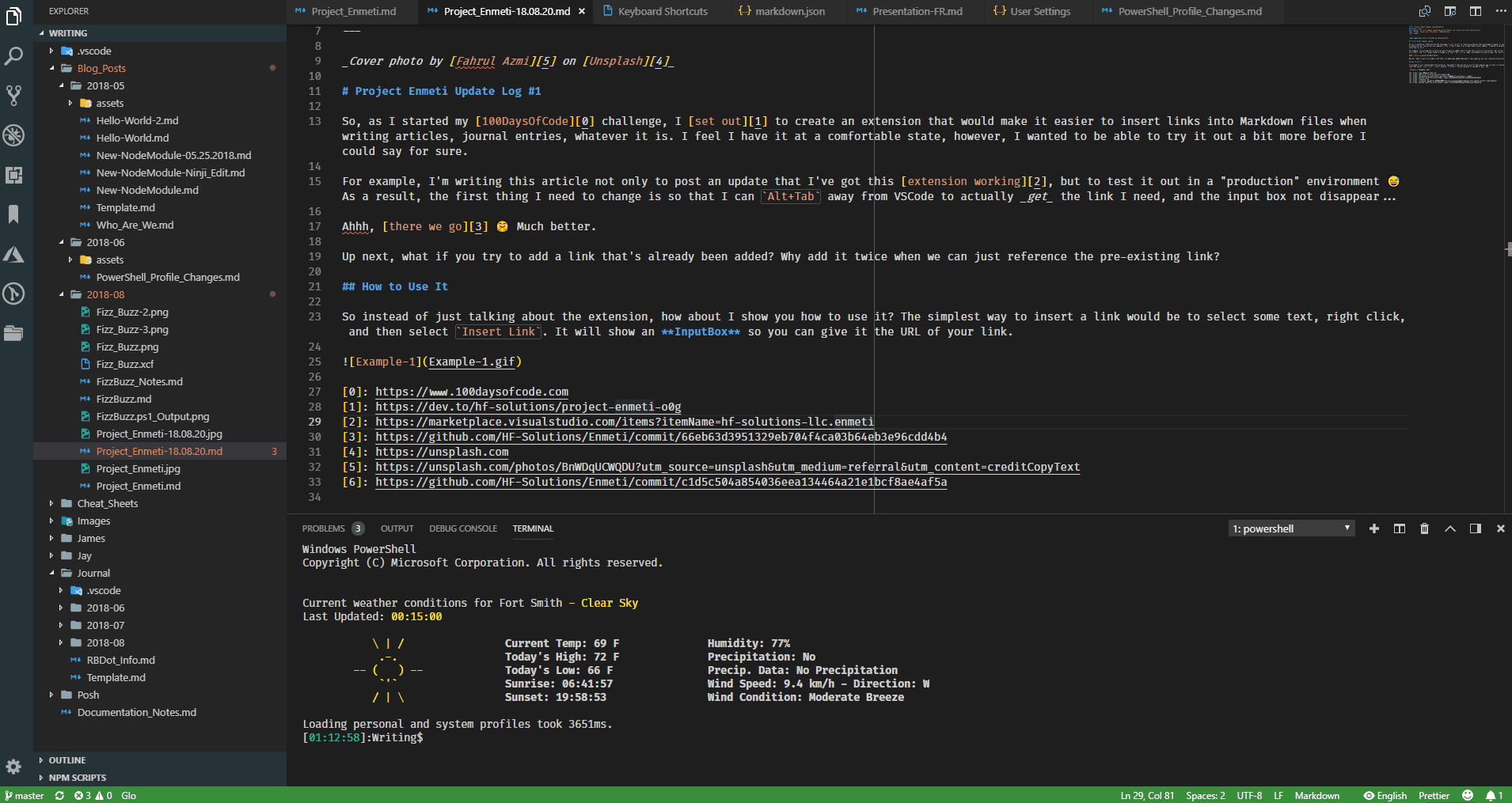Create new terminal with plus icon
Viewport: 1512px width, 803px height.
(x=1373, y=528)
